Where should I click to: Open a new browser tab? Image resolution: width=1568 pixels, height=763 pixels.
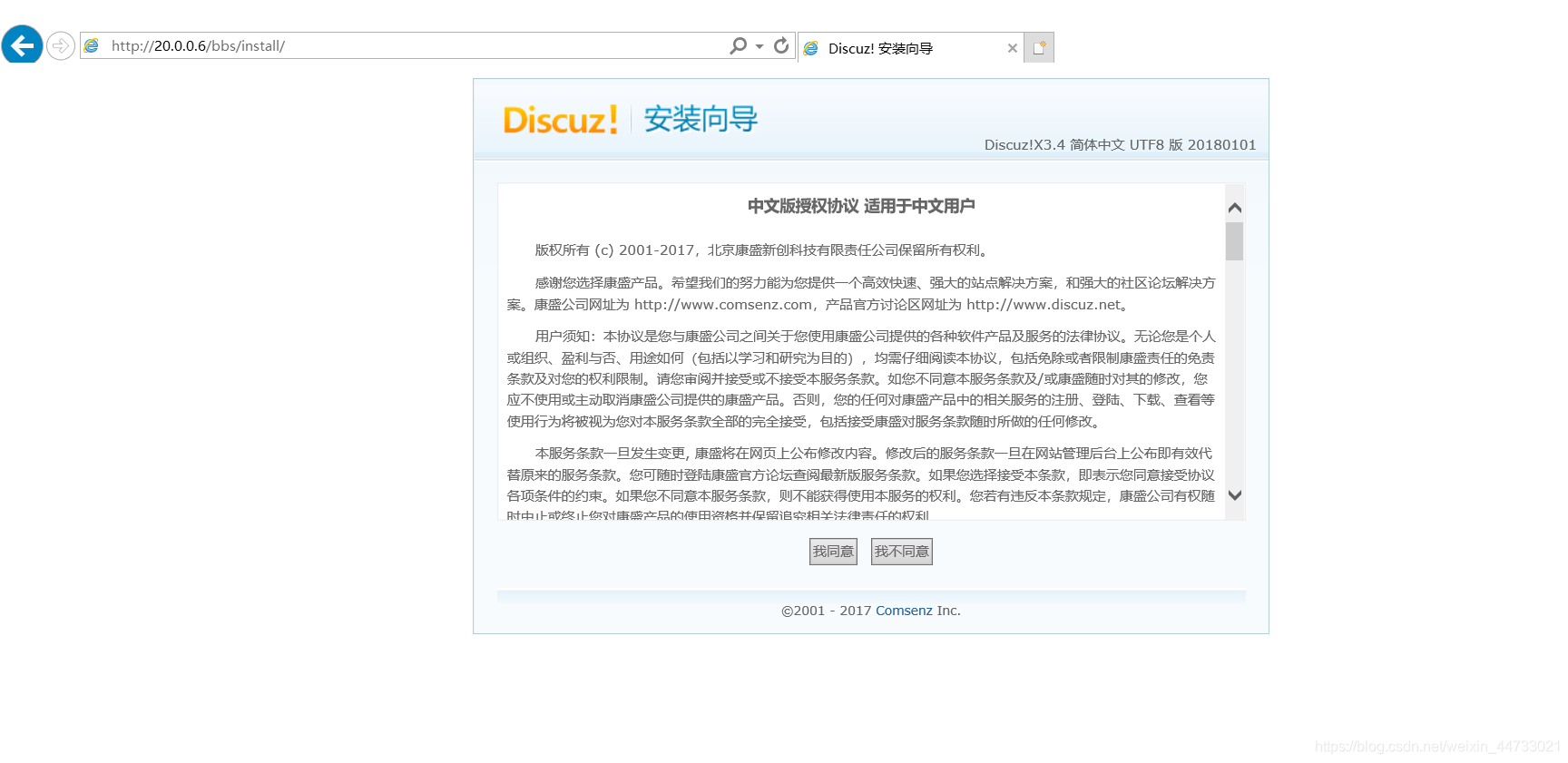click(1039, 48)
